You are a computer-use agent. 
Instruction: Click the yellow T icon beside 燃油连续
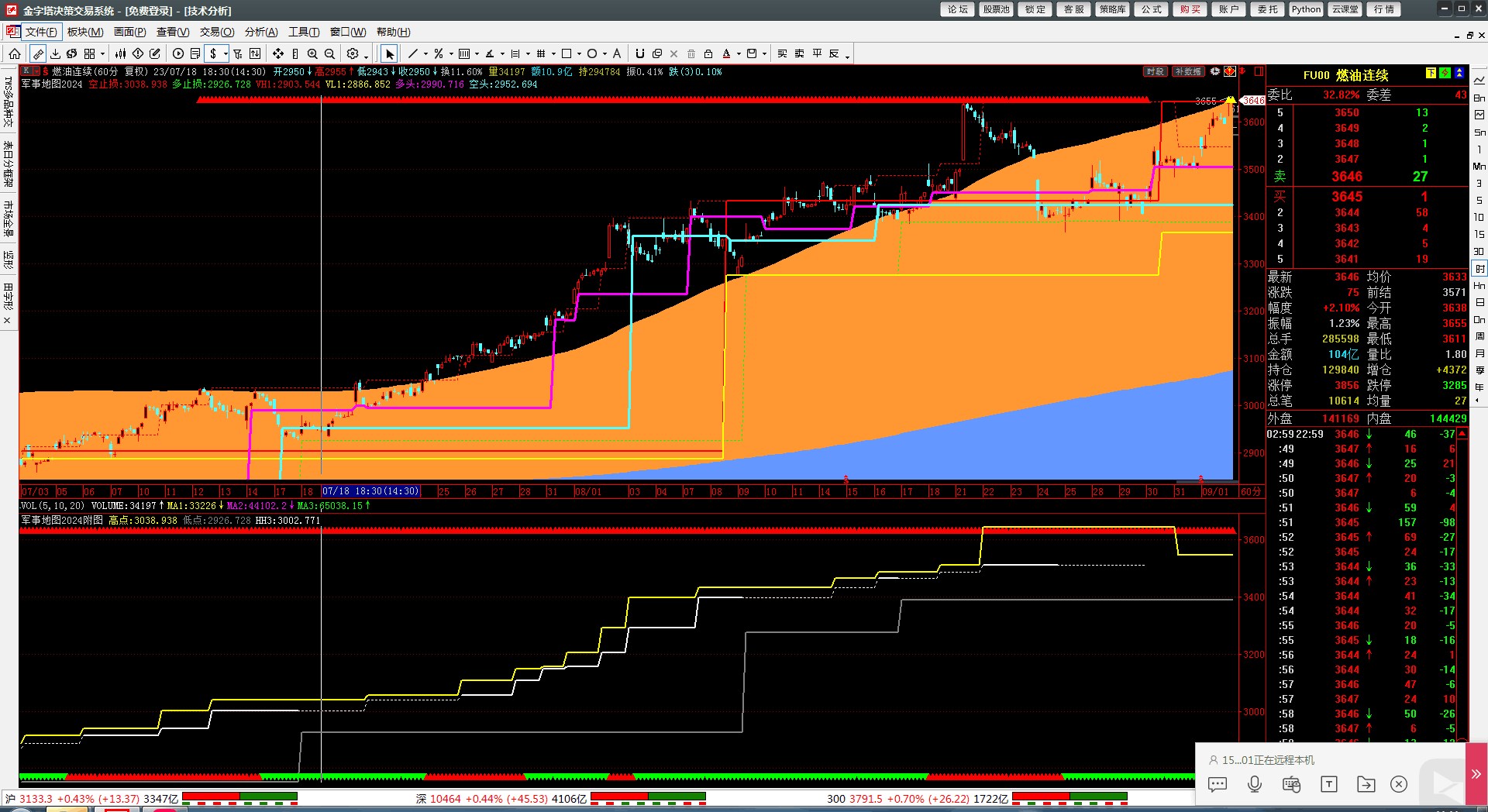tap(1431, 73)
